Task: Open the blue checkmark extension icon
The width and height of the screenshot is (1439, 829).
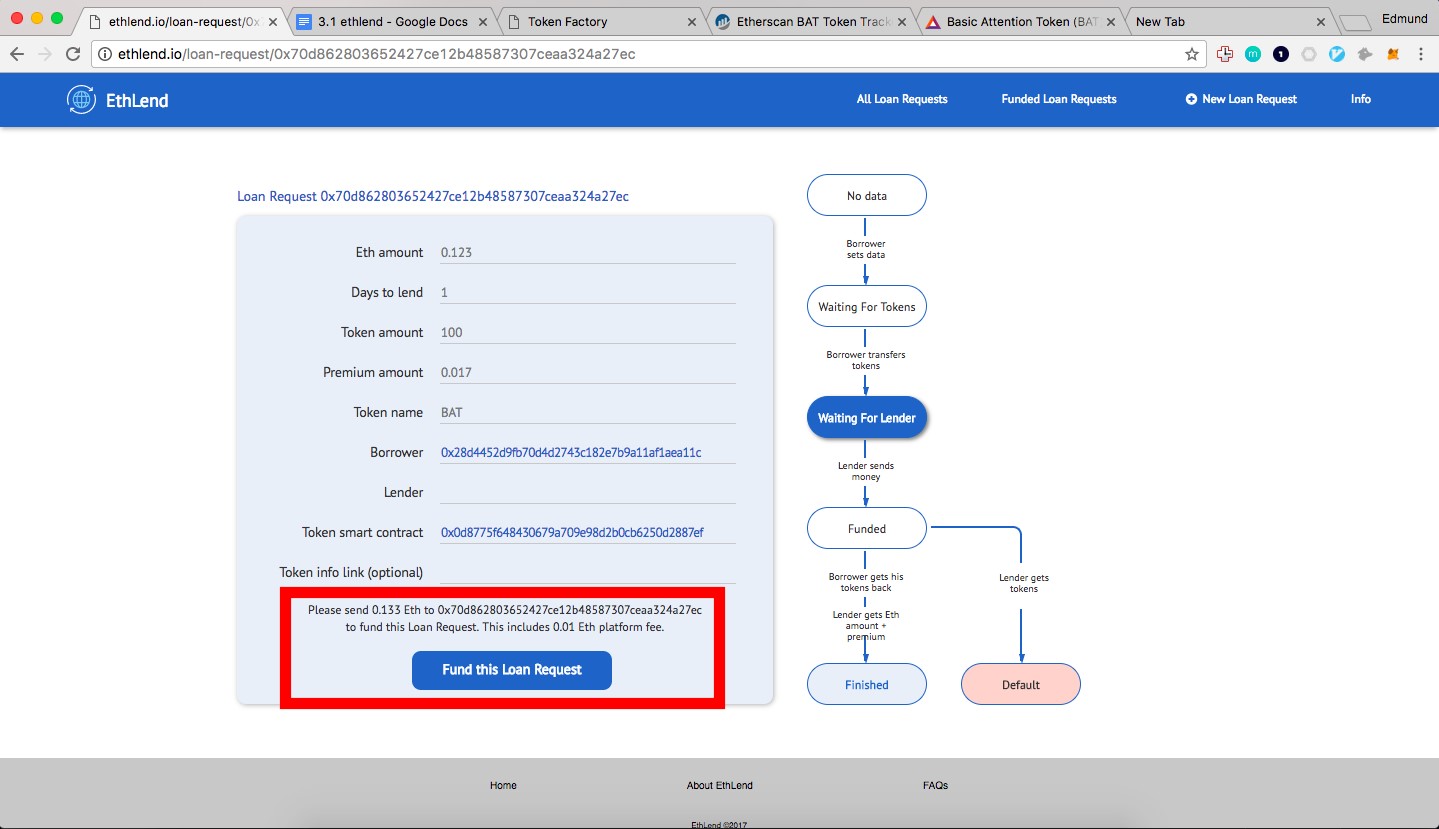Action: click(x=1337, y=54)
